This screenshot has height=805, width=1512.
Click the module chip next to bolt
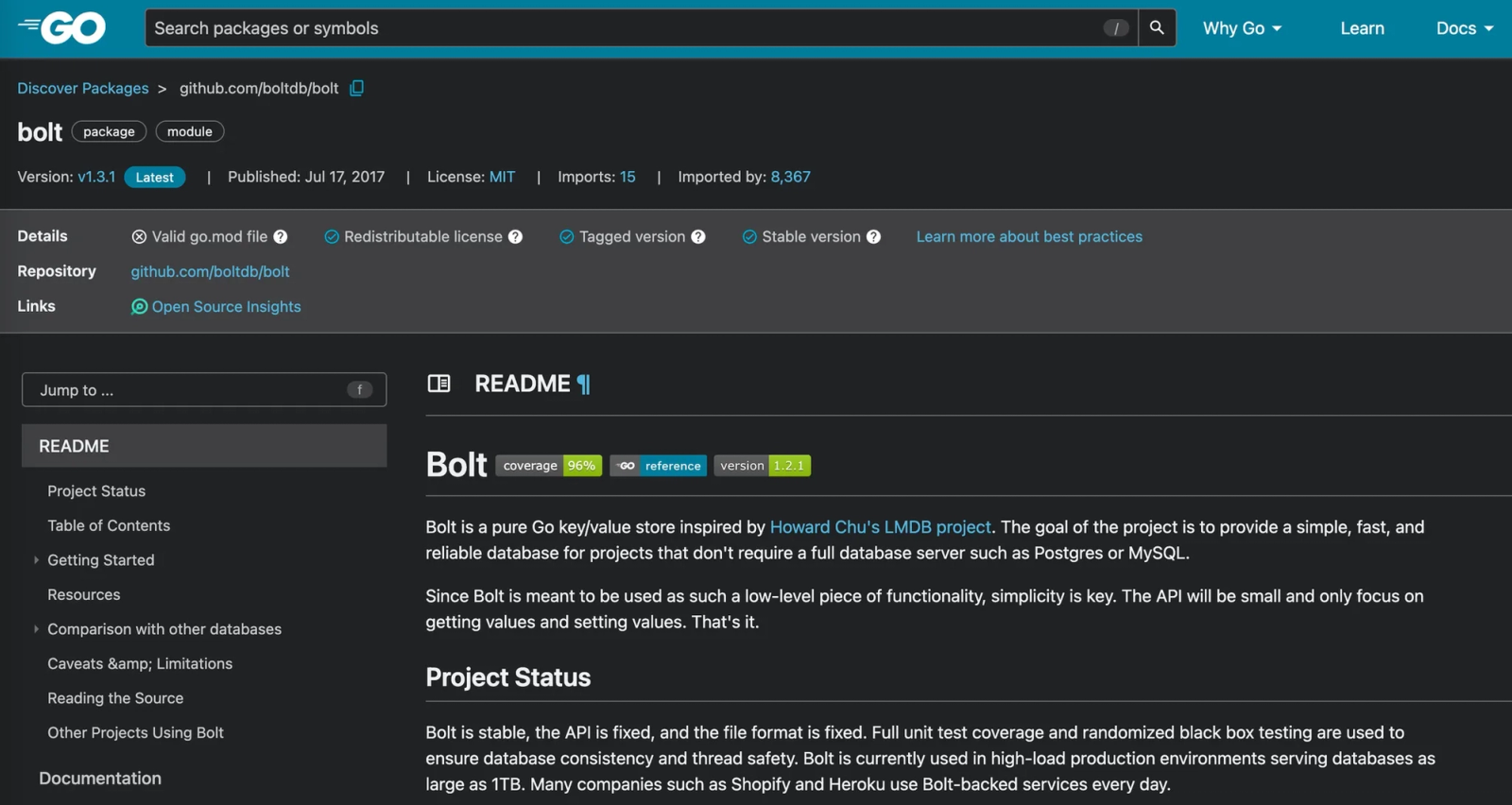[190, 131]
